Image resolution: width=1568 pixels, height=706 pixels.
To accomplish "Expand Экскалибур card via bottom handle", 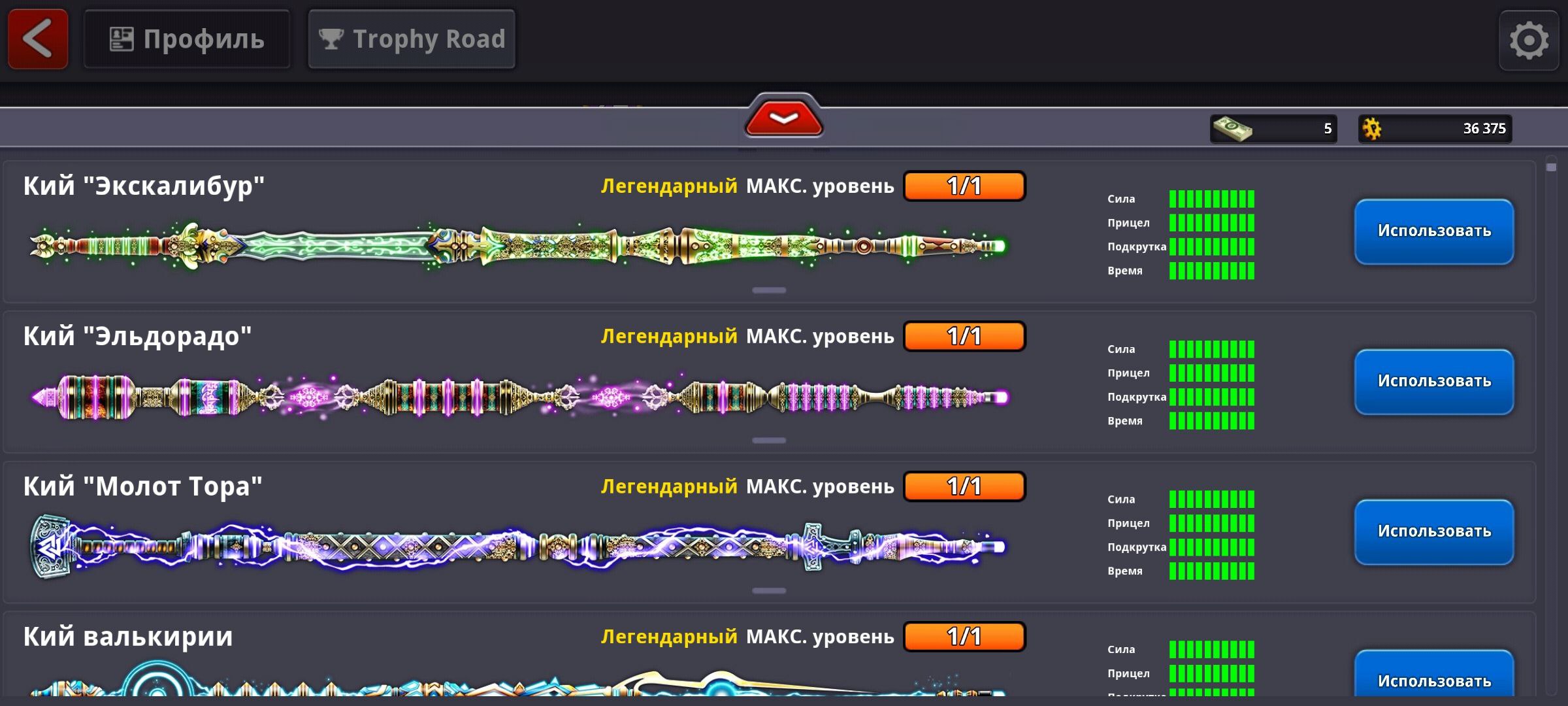I will click(769, 290).
